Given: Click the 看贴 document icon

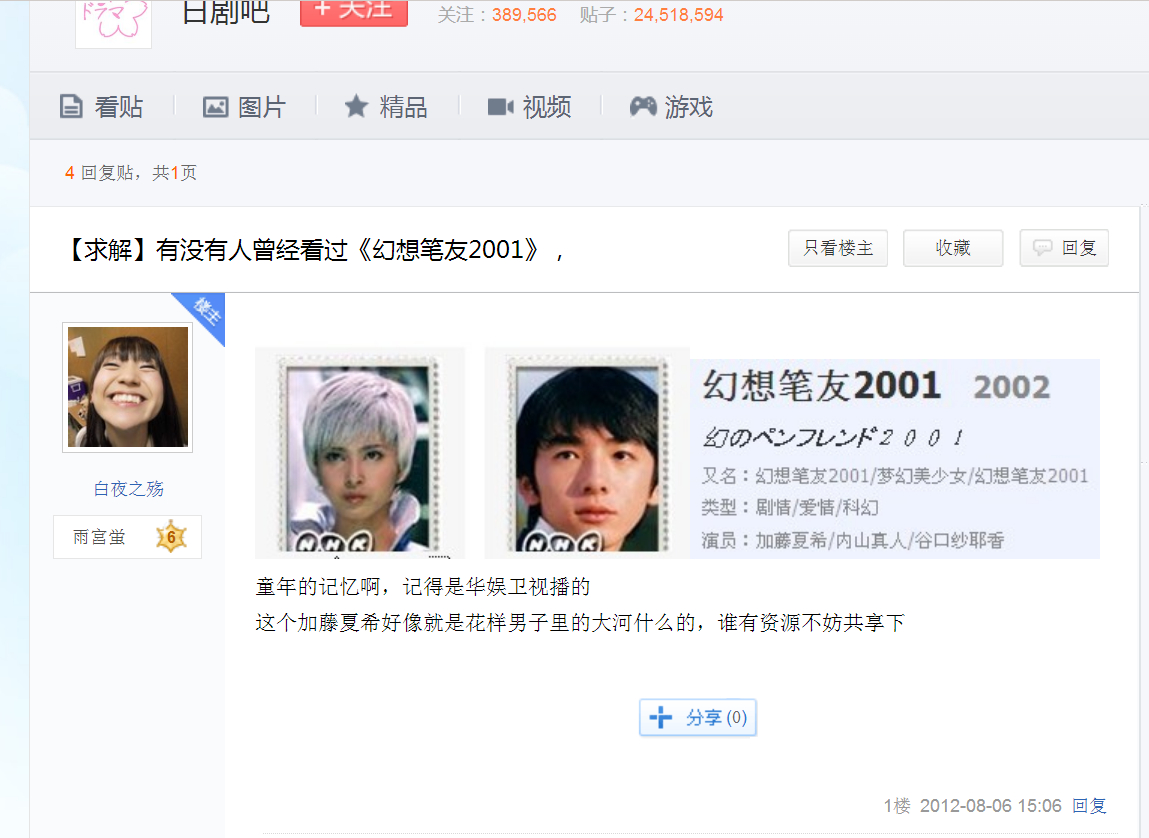Looking at the screenshot, I should pos(71,107).
